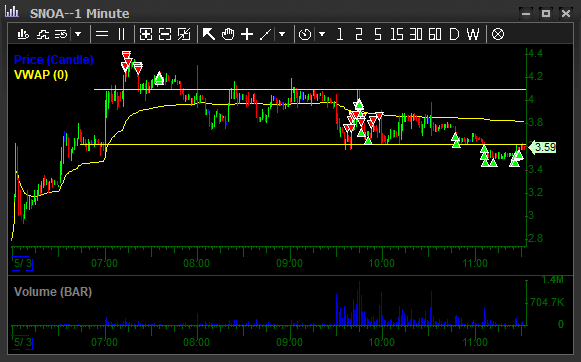The height and width of the screenshot is (362, 581).
Task: Click the zoom out icon
Action: point(165,34)
